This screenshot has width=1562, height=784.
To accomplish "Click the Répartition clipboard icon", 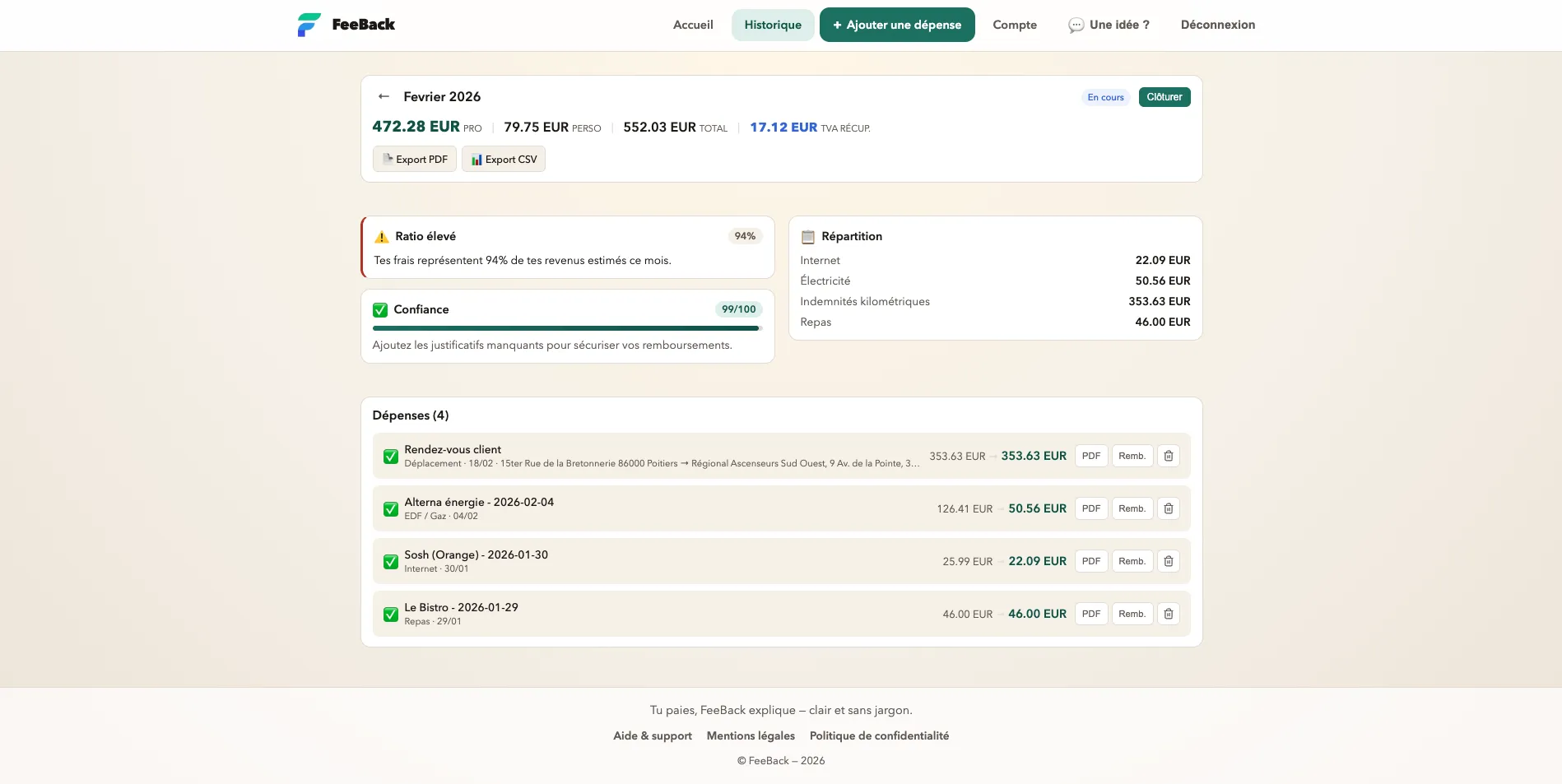I will pos(808,237).
